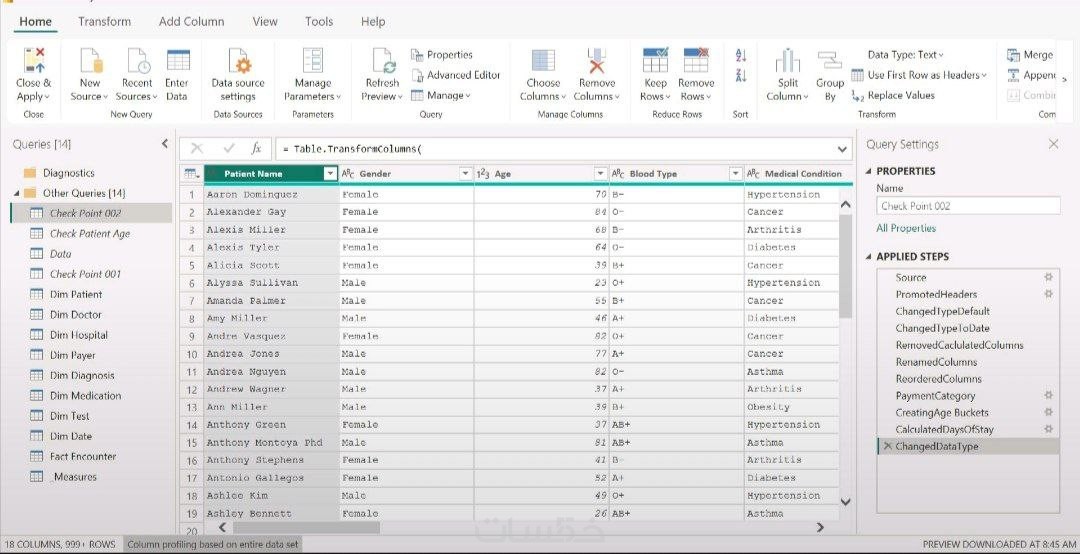Click the formula bar fx icon
1080x554 pixels.
pos(256,148)
